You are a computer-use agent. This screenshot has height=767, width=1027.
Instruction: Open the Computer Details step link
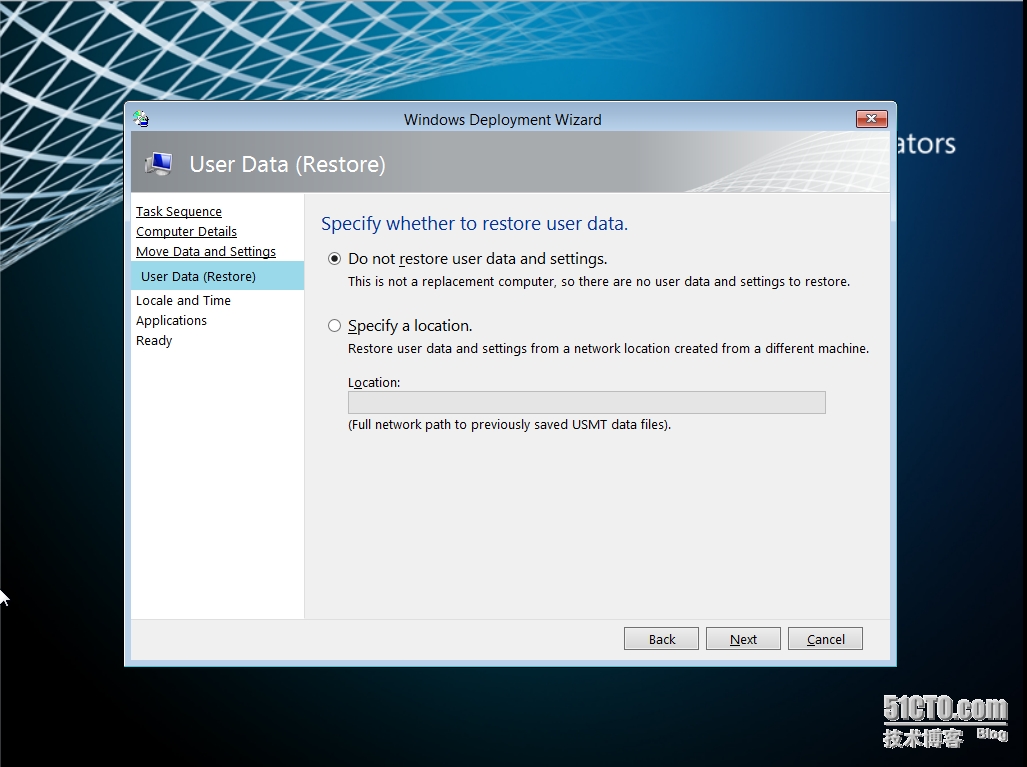187,231
